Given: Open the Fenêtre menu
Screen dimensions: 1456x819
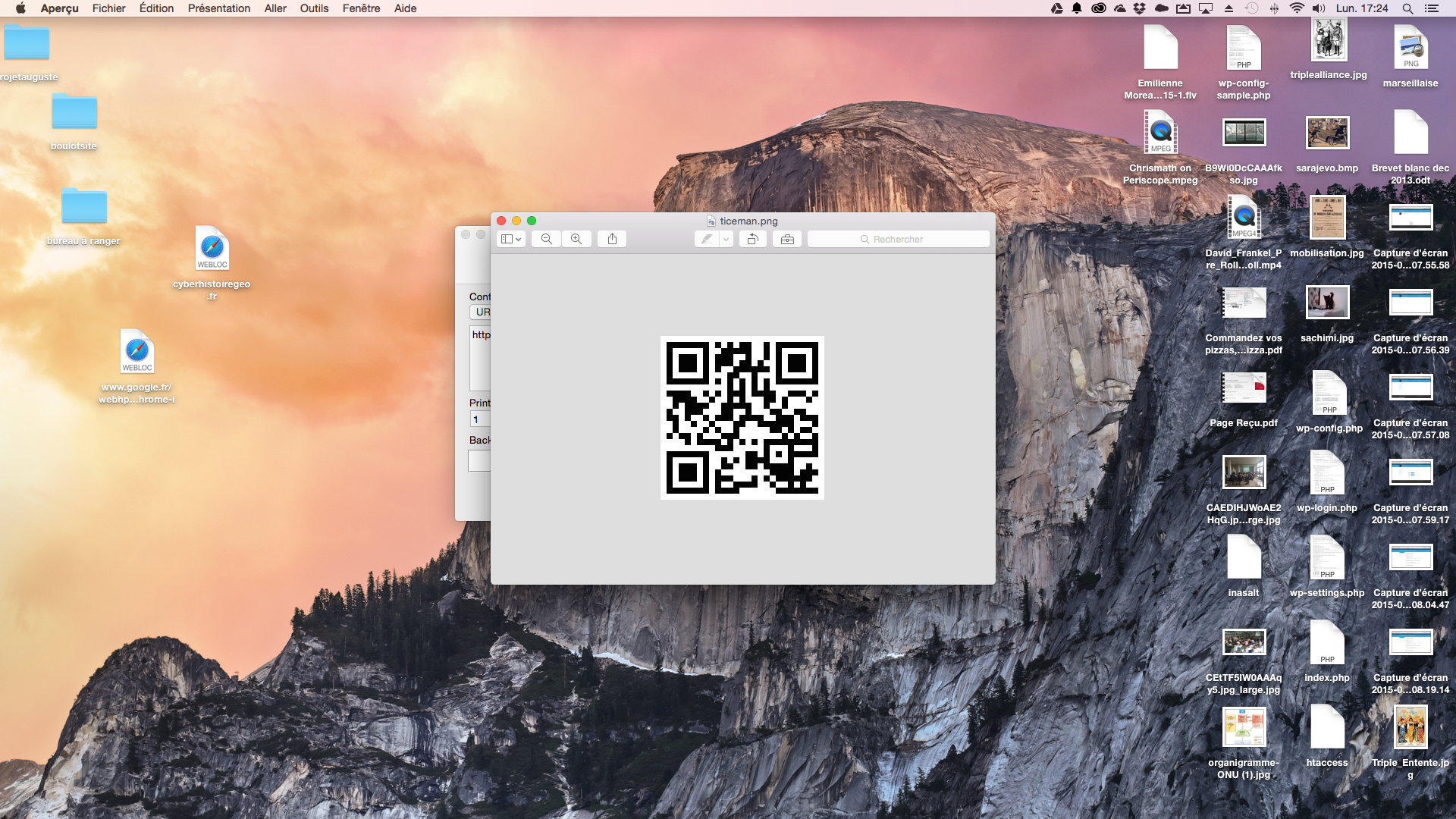Looking at the screenshot, I should pyautogui.click(x=361, y=8).
